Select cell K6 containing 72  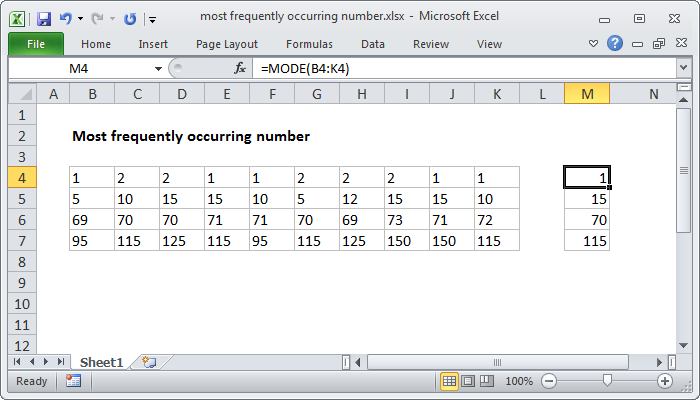pyautogui.click(x=497, y=220)
